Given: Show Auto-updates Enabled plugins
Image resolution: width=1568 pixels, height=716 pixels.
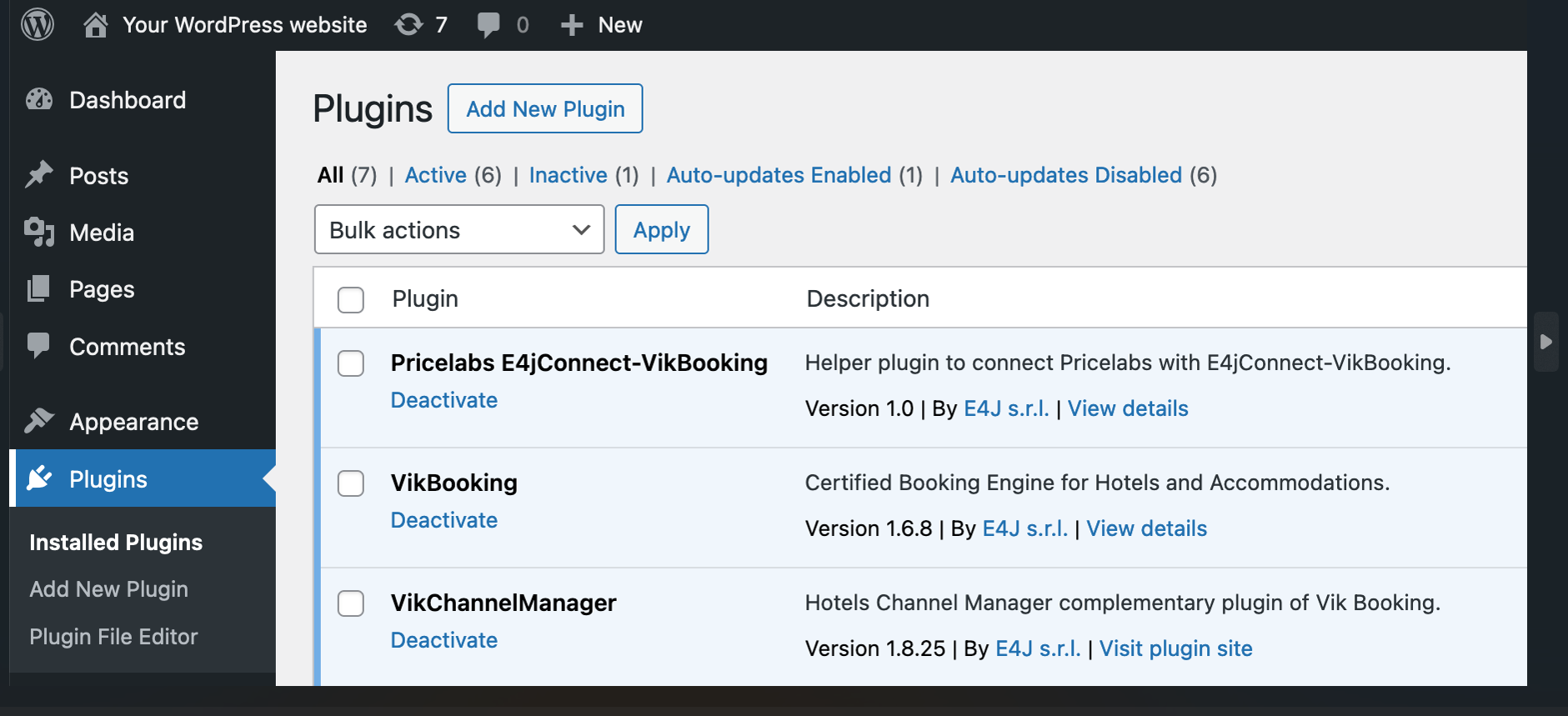Looking at the screenshot, I should 779,175.
